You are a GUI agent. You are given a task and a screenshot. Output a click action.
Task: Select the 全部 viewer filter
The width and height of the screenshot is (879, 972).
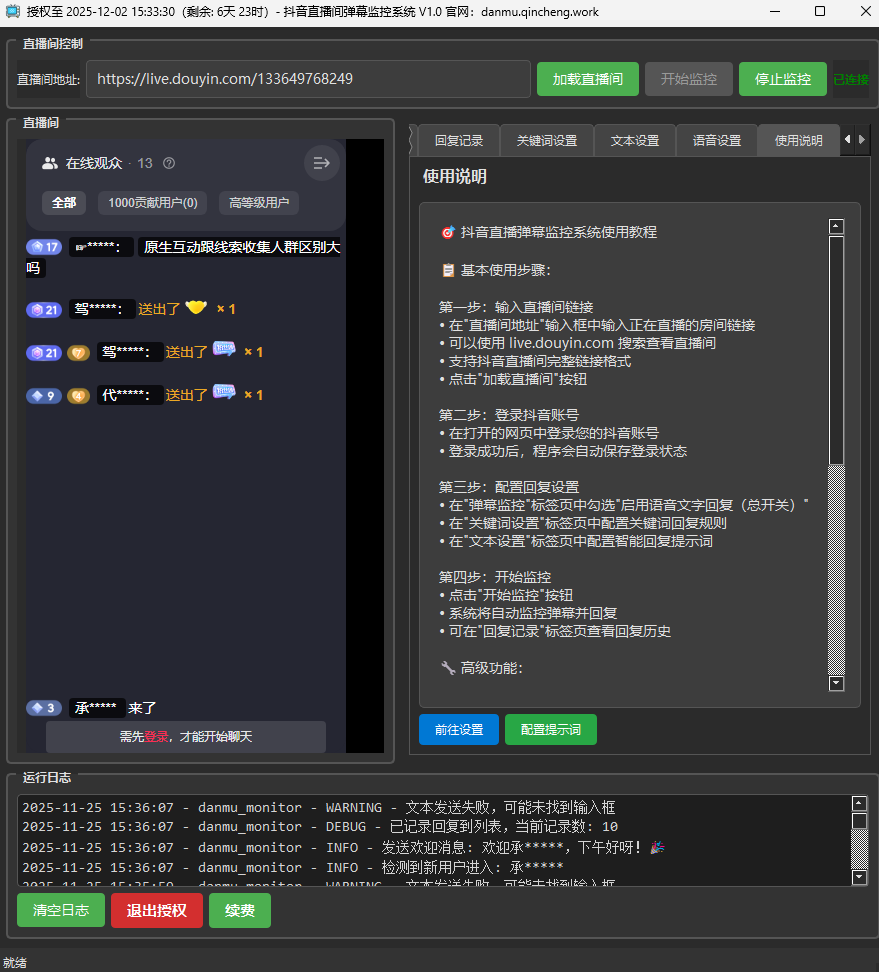pyautogui.click(x=64, y=202)
